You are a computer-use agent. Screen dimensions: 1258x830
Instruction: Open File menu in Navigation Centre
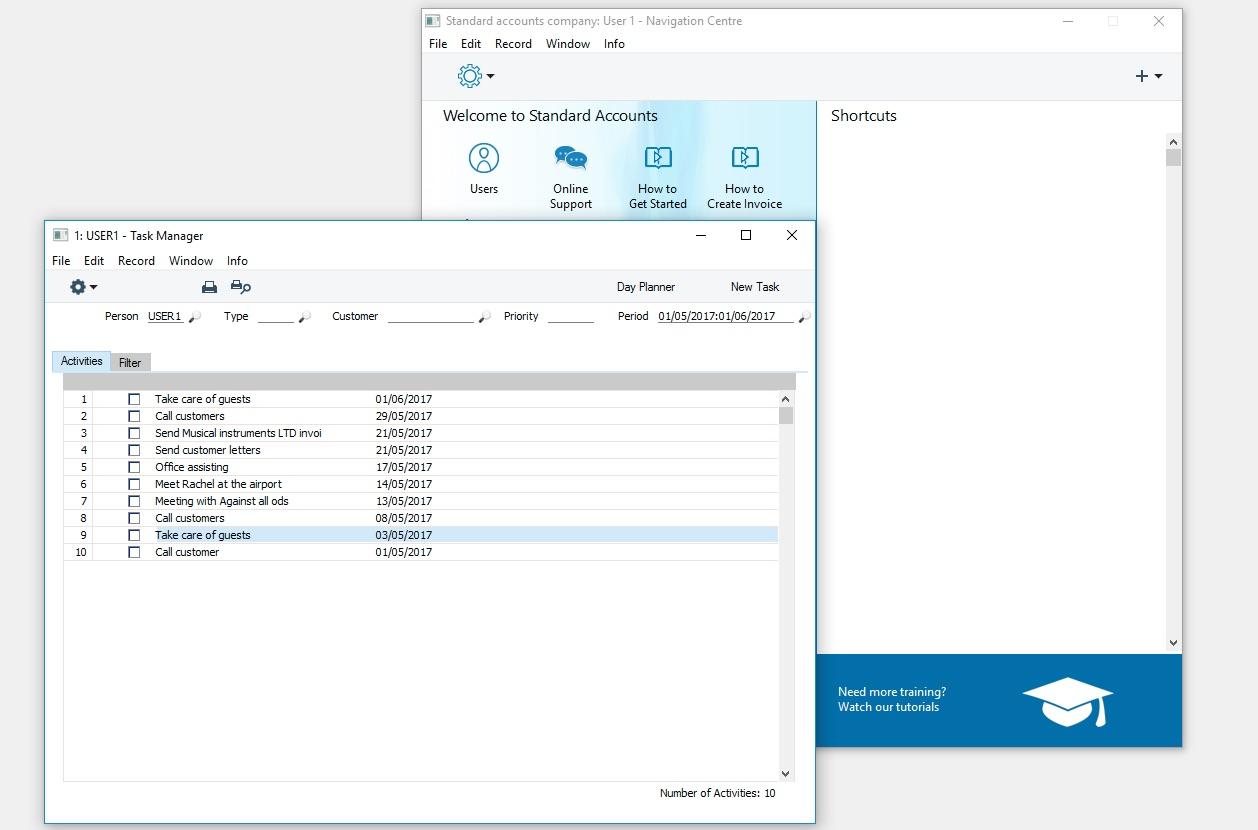[x=438, y=44]
